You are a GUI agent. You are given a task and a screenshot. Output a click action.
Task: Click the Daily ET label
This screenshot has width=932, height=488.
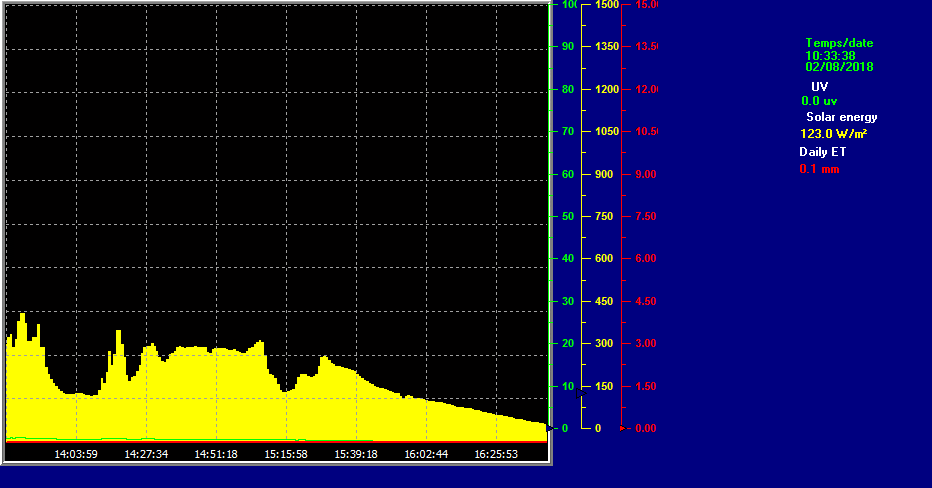click(822, 152)
